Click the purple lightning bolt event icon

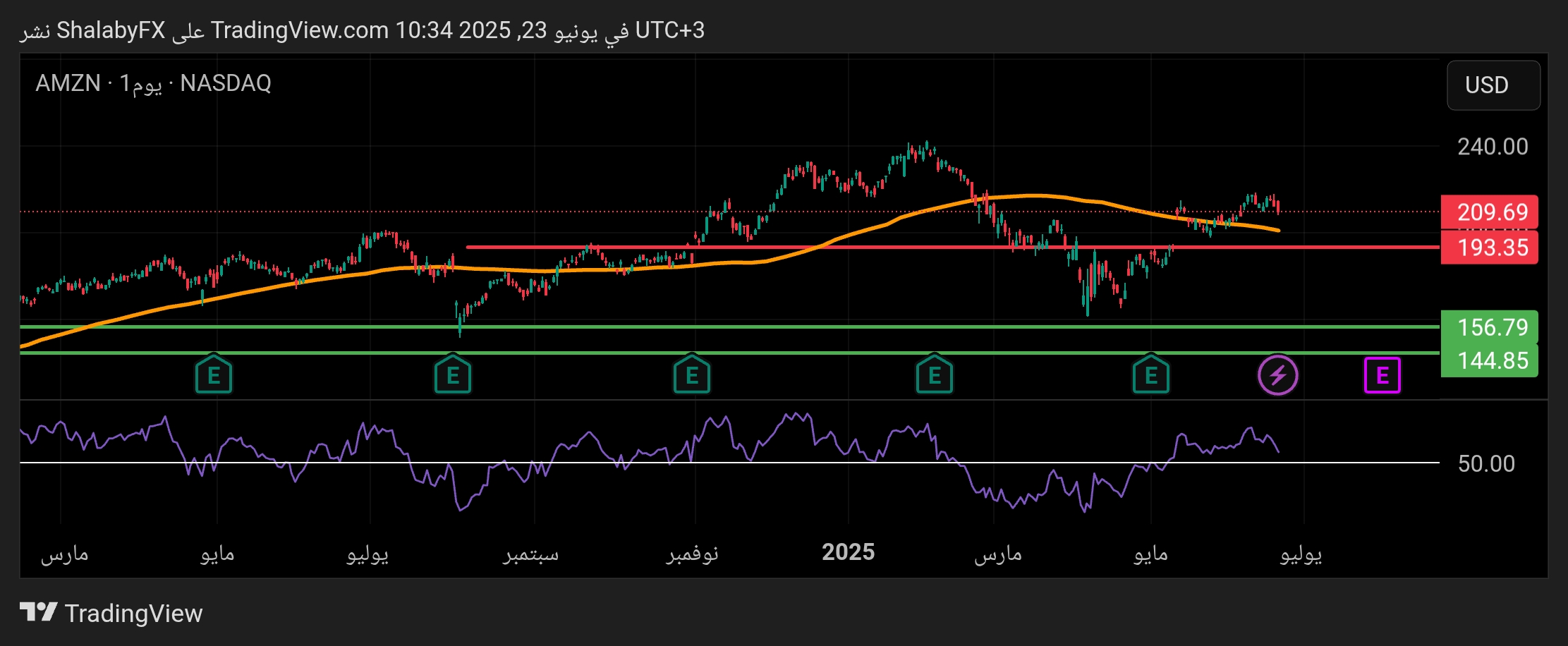point(1278,375)
